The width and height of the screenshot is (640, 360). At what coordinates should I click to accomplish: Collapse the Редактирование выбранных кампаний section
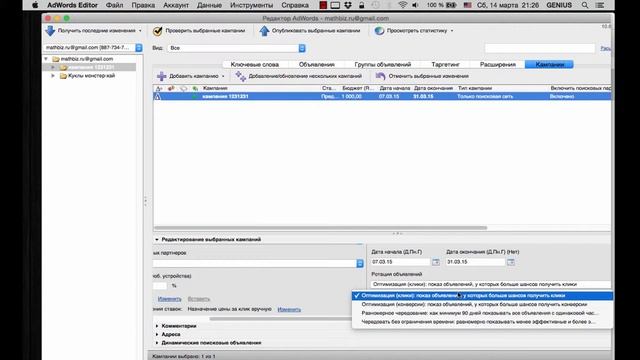point(157,240)
